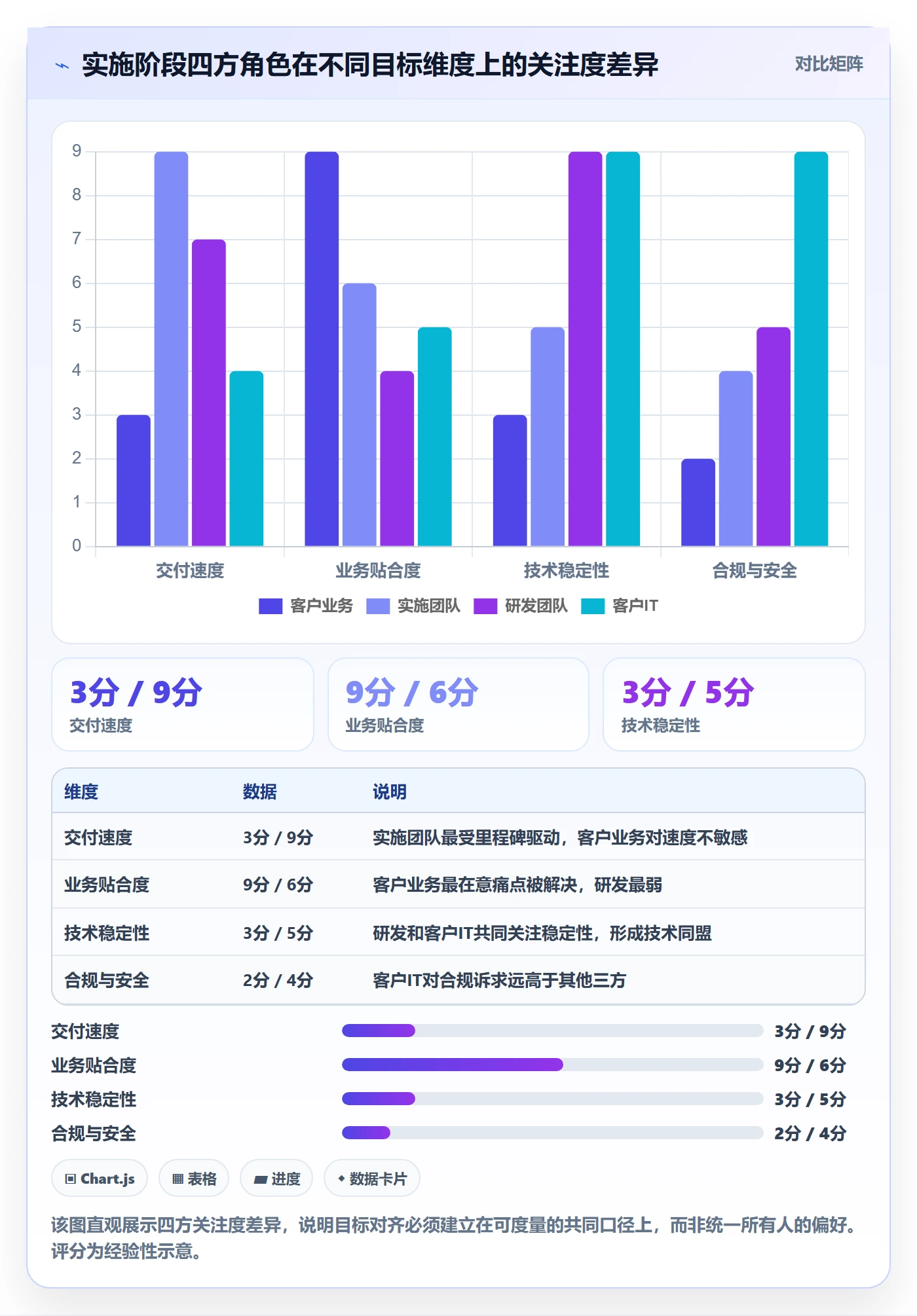Select the 交付速度 table row cell
This screenshot has width=917, height=1316.
[98, 837]
